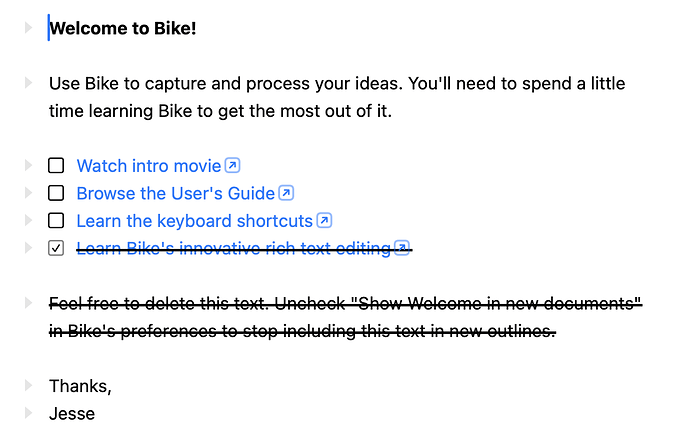Tick the Browse the User's Guide checkbox

click(56, 193)
